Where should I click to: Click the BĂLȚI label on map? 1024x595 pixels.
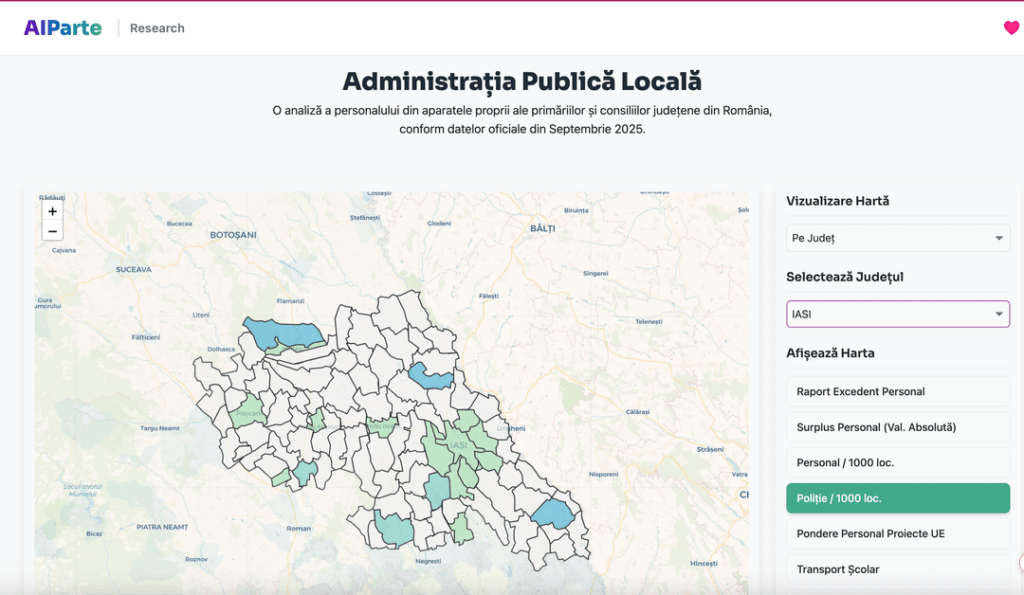click(542, 228)
